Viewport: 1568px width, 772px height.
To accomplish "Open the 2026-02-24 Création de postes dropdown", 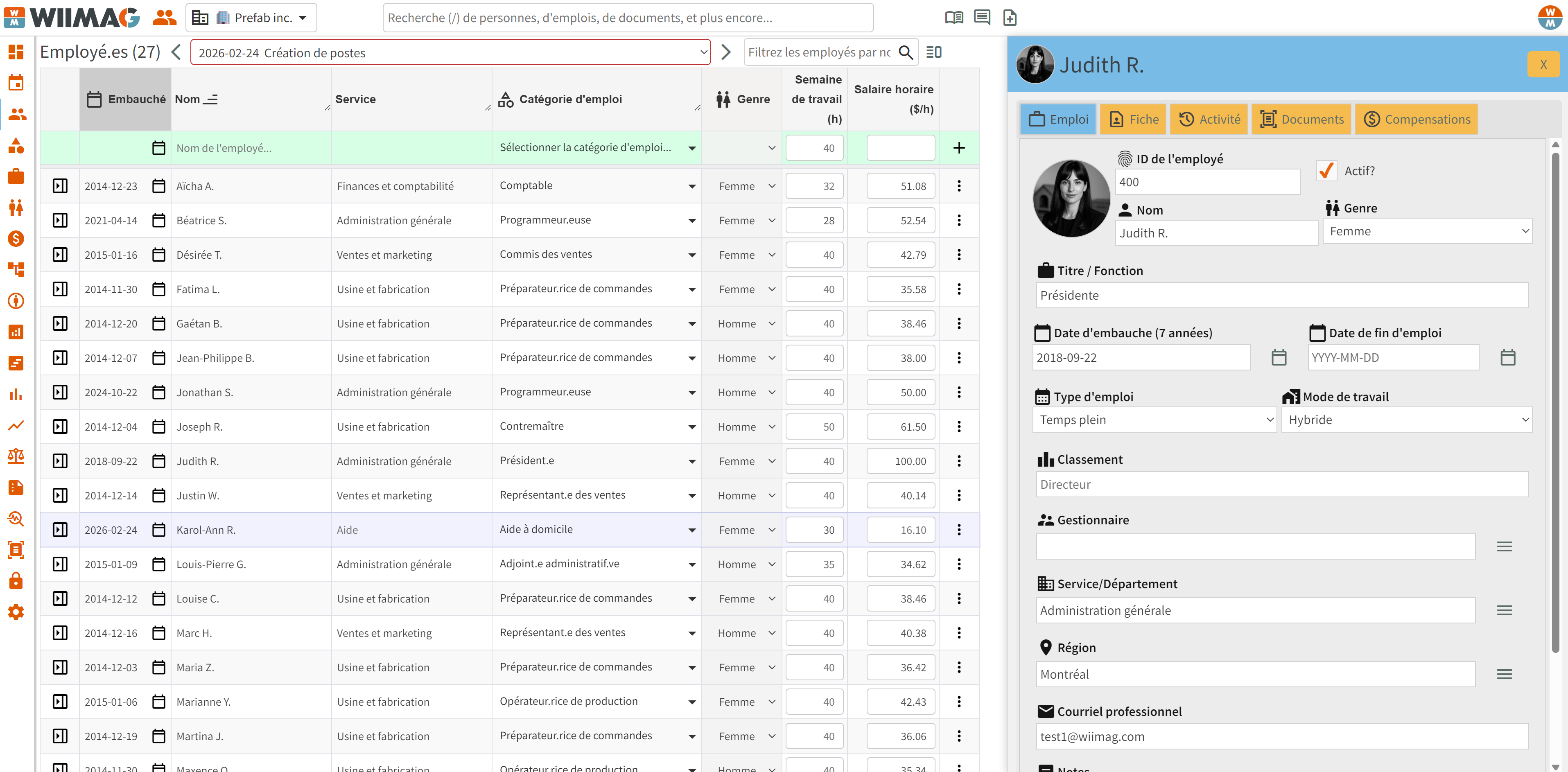I will [450, 52].
